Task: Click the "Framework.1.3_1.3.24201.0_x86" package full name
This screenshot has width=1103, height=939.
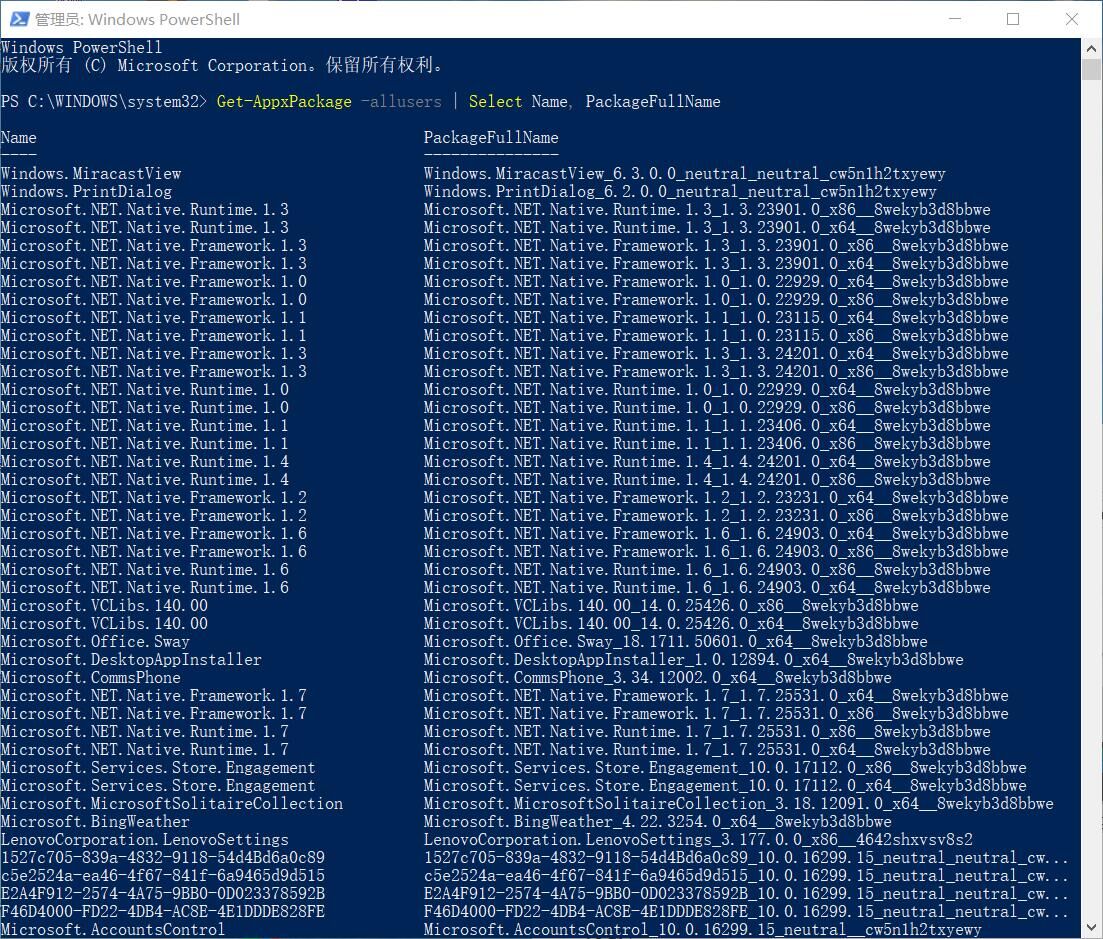Action: click(x=716, y=371)
